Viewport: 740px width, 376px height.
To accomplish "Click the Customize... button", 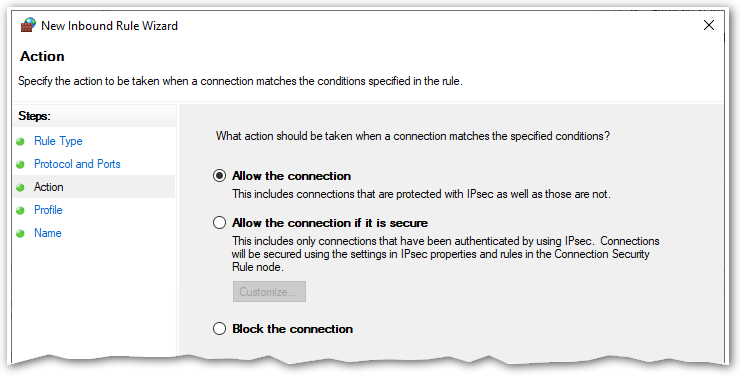I will click(x=269, y=292).
